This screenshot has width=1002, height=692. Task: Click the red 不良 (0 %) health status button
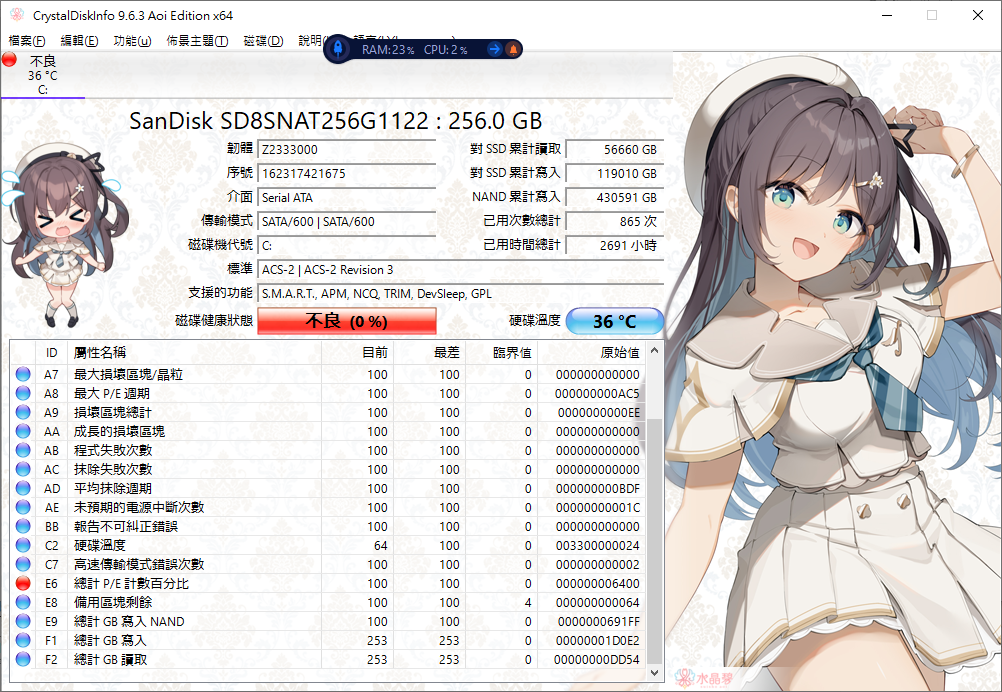[347, 321]
